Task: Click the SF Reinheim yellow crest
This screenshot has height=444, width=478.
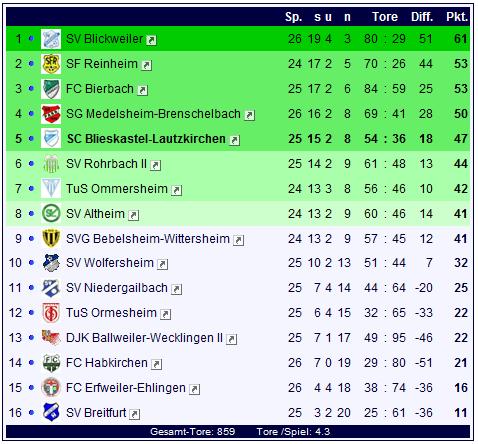Action: click(x=51, y=64)
